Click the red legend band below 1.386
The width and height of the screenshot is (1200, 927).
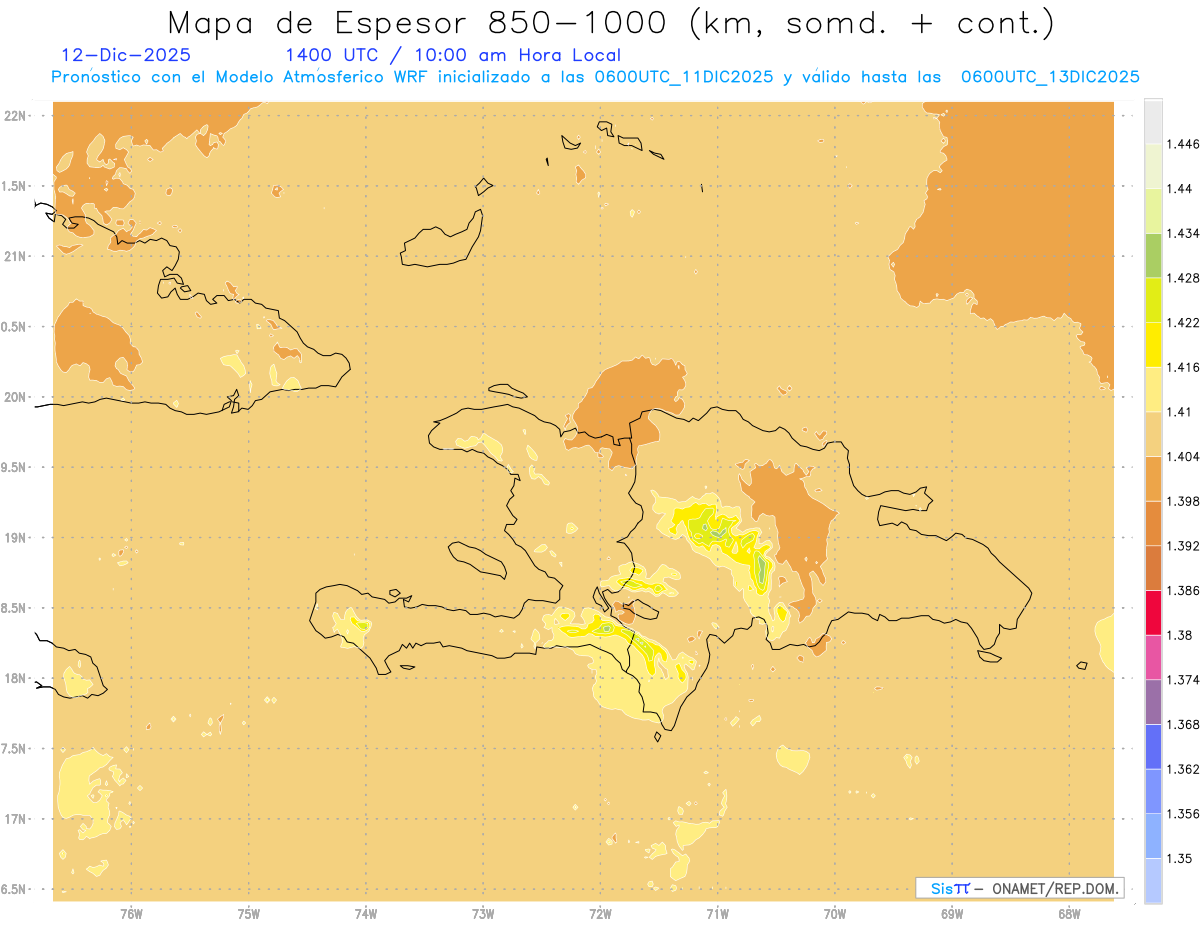pyautogui.click(x=1153, y=612)
